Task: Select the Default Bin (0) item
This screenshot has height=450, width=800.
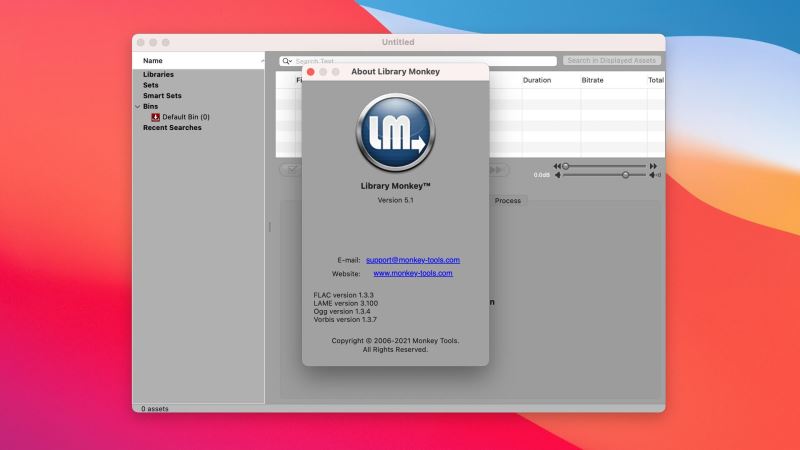Action: tap(186, 117)
